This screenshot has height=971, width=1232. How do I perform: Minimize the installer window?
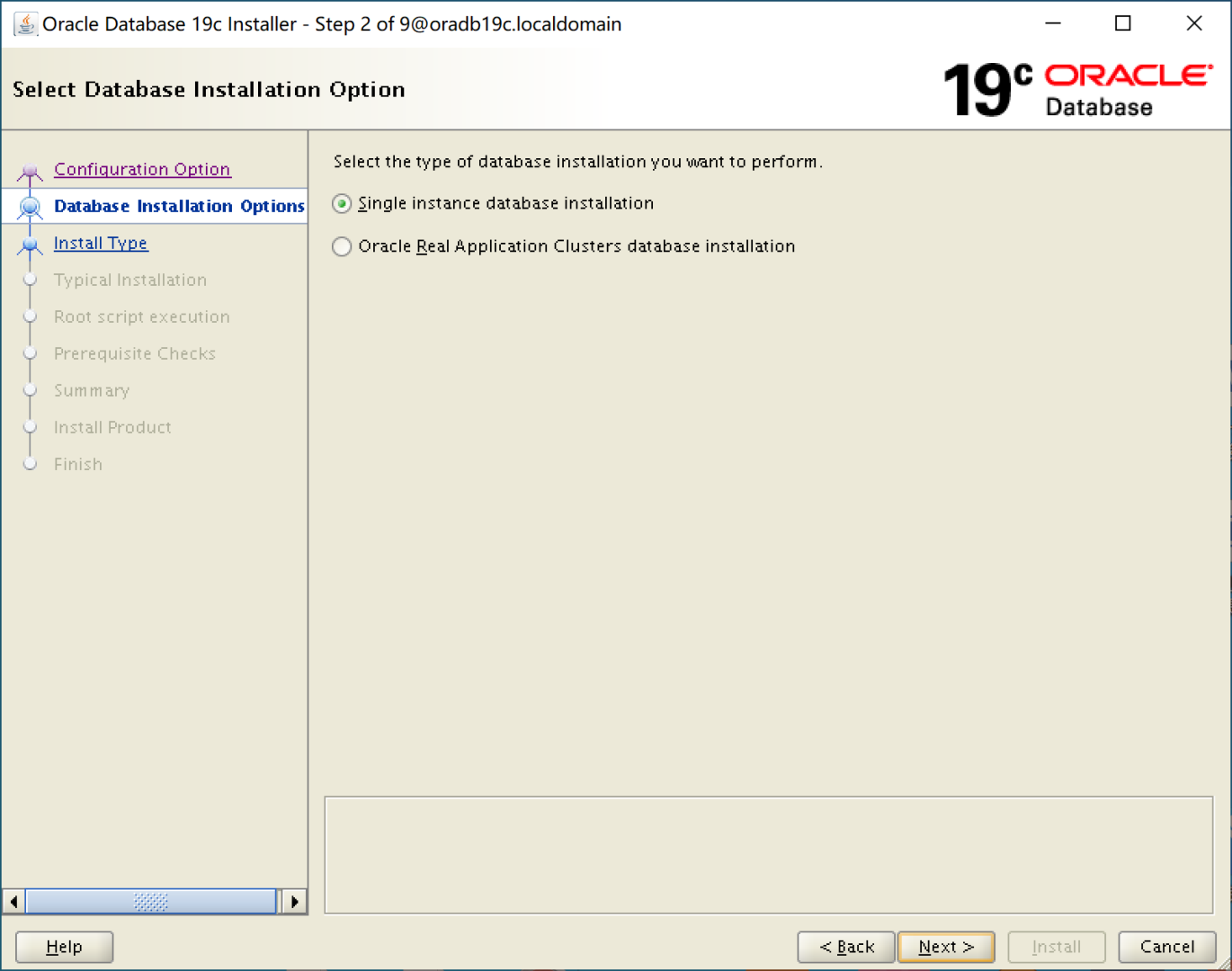click(1053, 23)
